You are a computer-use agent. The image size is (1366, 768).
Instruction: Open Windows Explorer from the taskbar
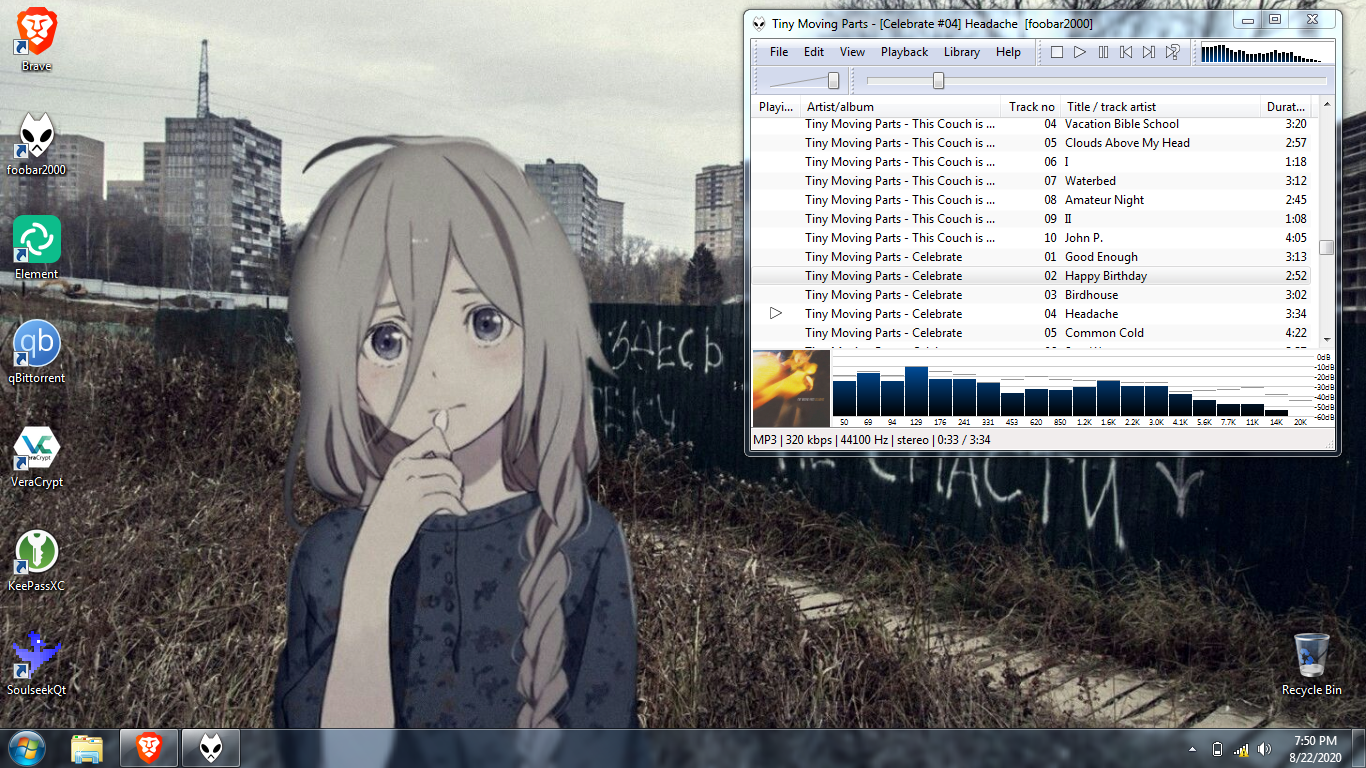(88, 748)
